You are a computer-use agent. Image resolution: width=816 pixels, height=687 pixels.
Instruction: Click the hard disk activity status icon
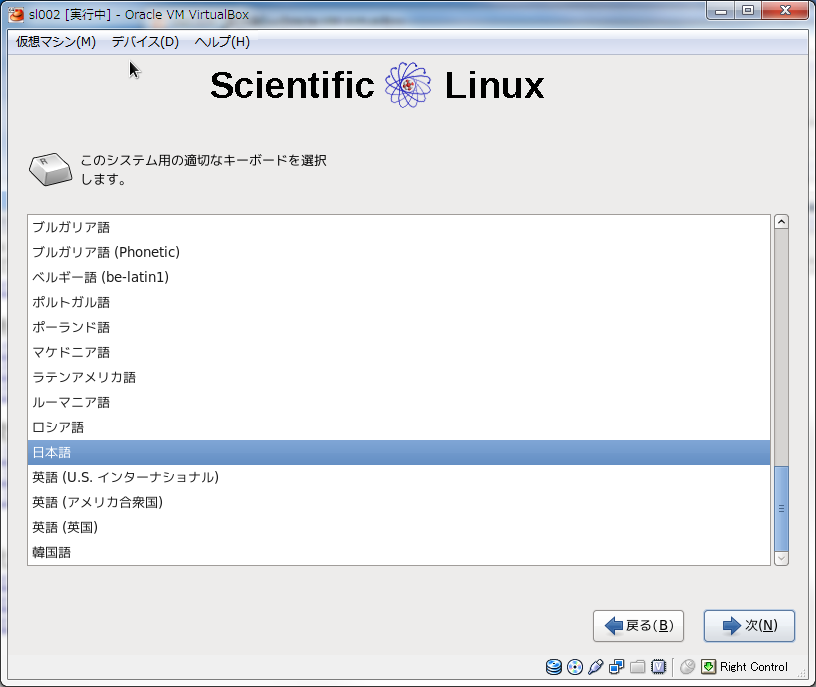click(x=554, y=667)
